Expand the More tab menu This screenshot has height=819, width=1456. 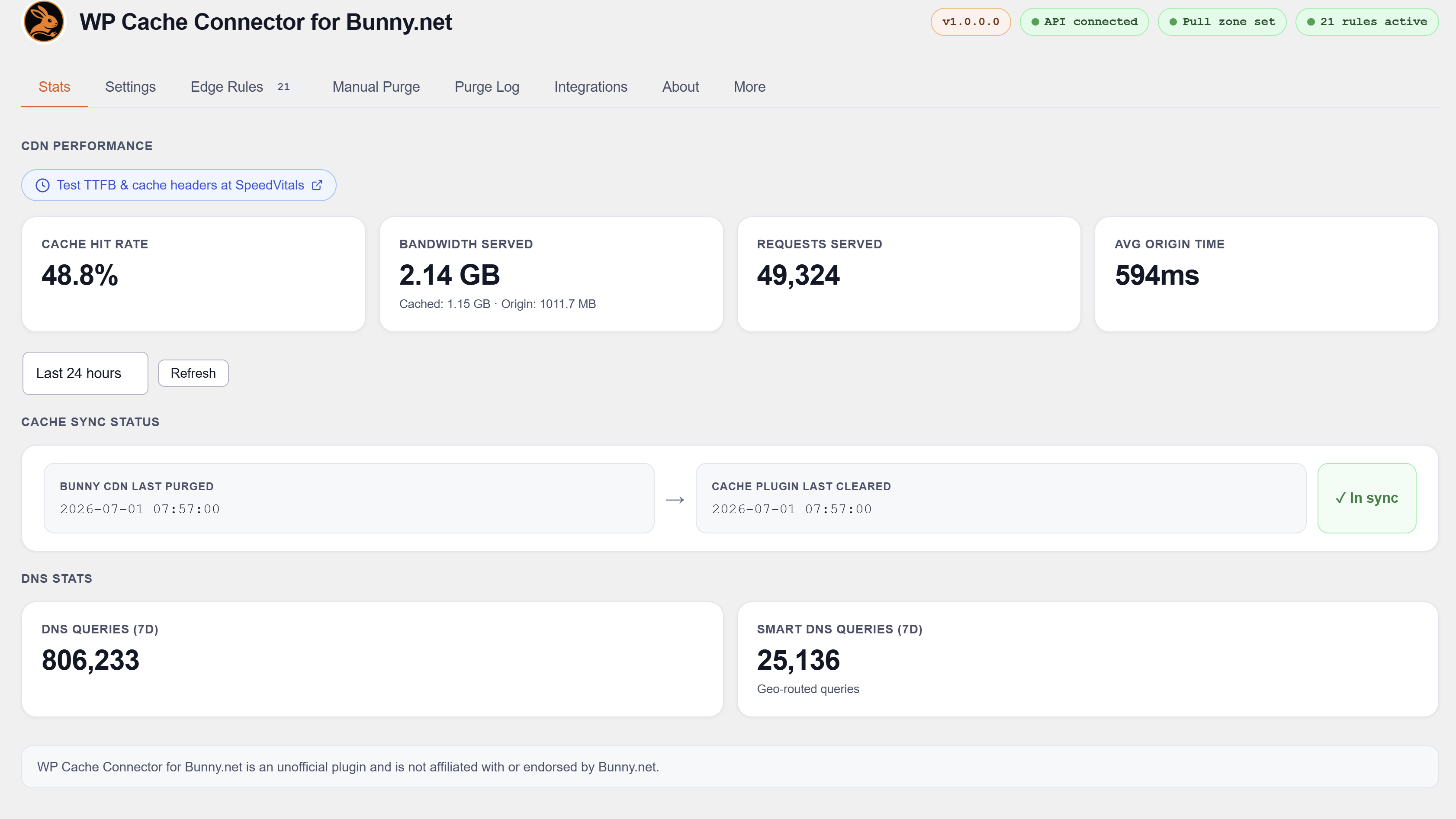click(x=749, y=87)
